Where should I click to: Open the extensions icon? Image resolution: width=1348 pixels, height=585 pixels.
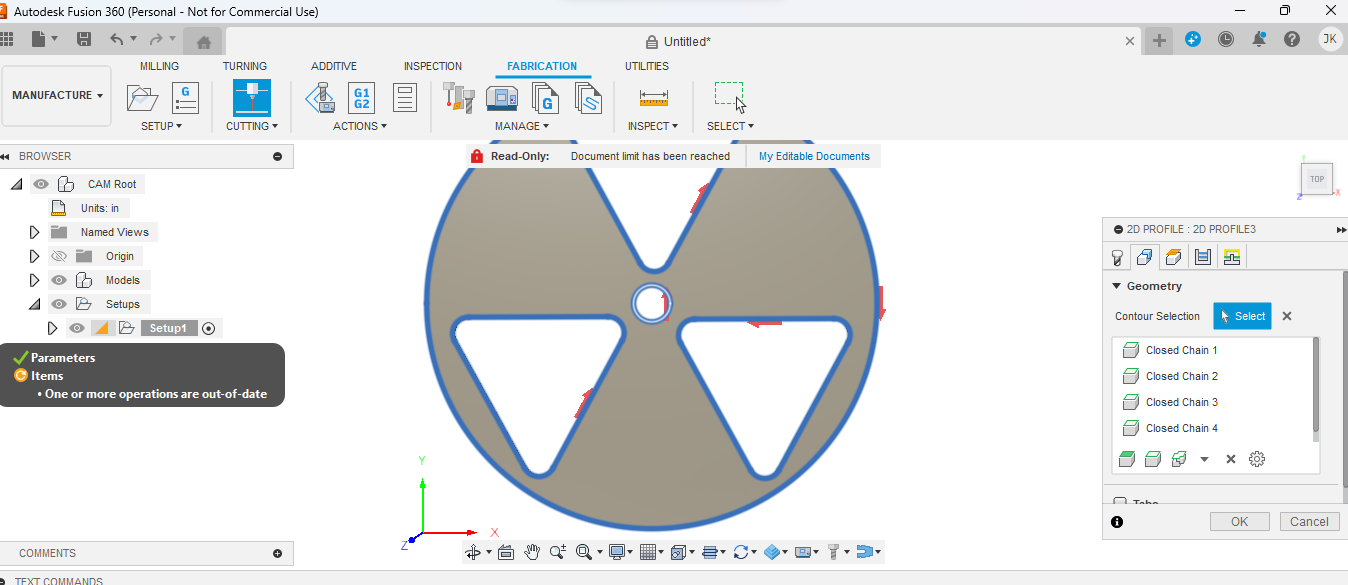pyautogui.click(x=1193, y=39)
